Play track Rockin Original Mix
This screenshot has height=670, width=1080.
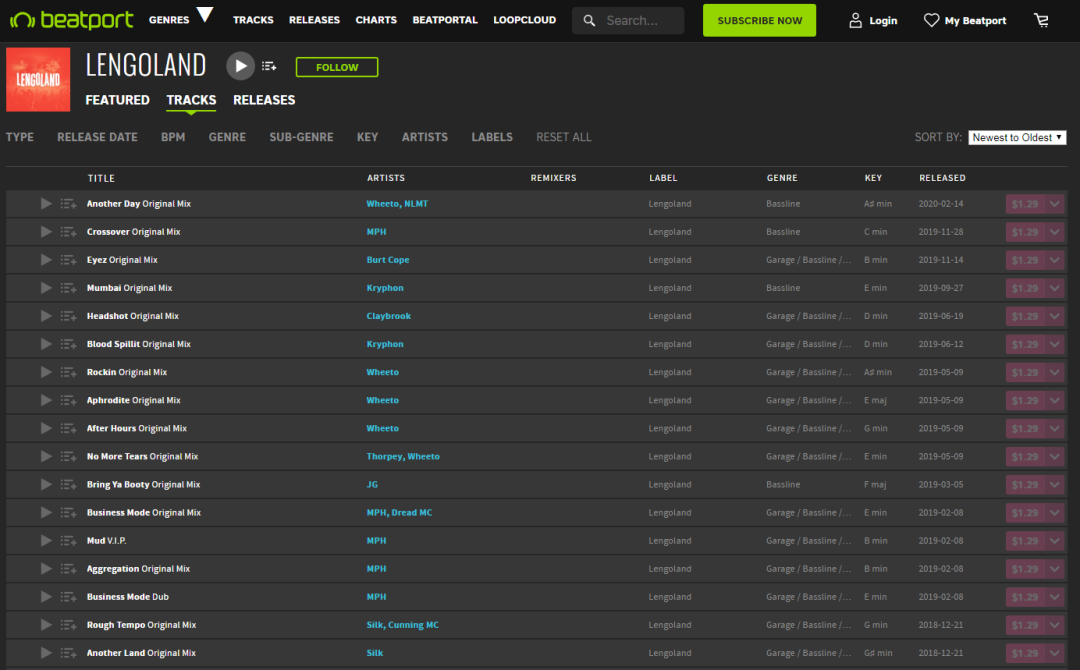click(x=45, y=373)
